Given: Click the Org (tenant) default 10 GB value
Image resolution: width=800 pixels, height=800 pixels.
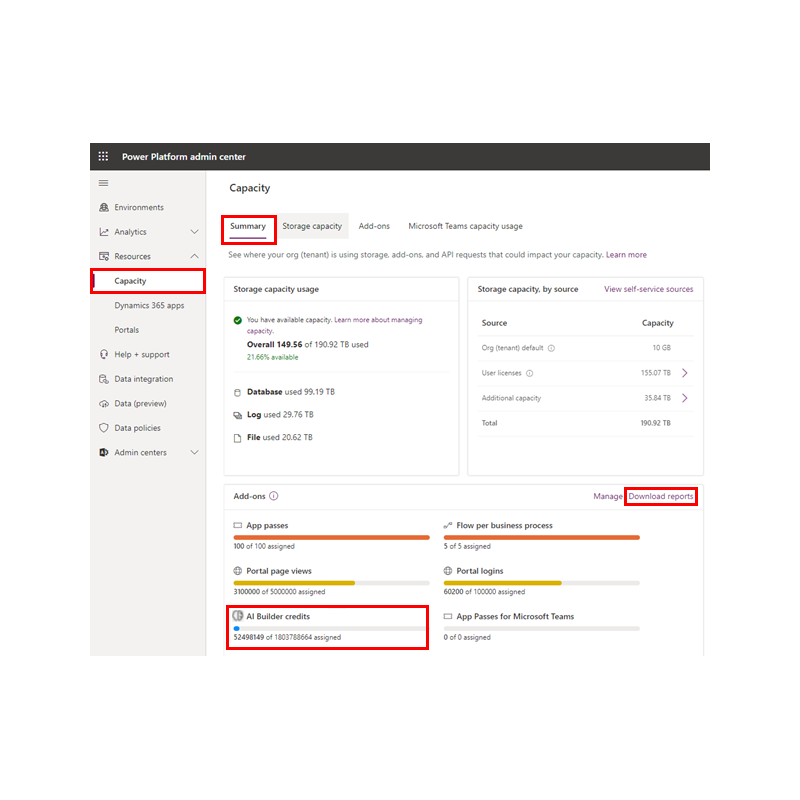Looking at the screenshot, I should click(662, 347).
